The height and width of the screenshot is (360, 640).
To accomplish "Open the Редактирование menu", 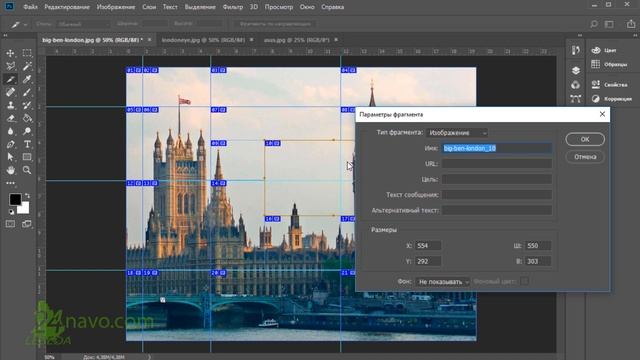I will coord(67,7).
